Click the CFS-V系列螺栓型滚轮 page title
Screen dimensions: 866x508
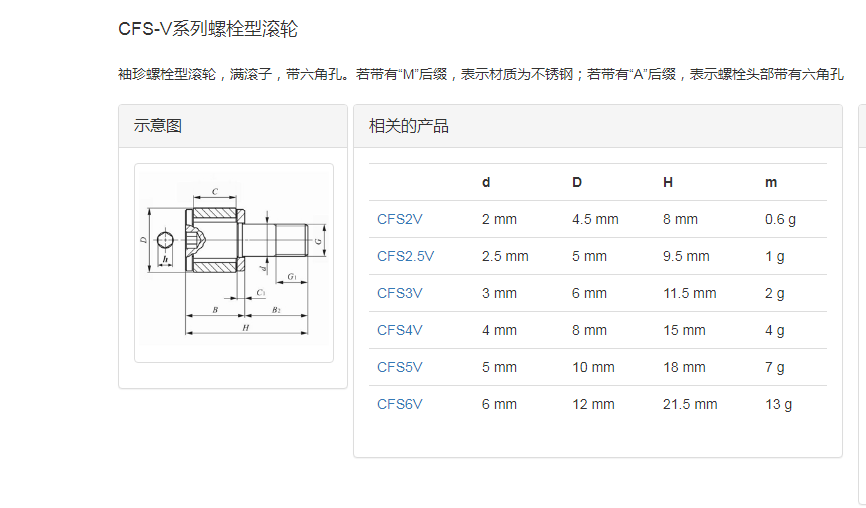coord(208,30)
